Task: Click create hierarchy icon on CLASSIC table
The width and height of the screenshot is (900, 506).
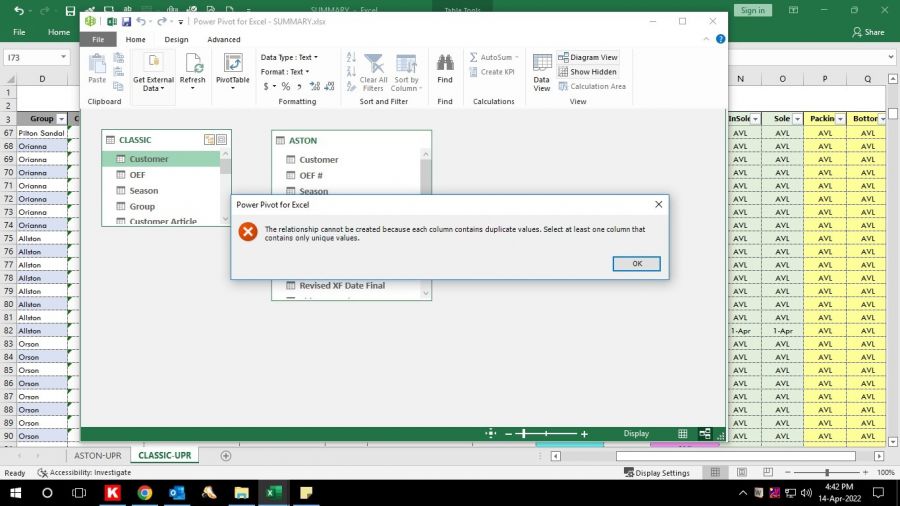Action: 210,139
